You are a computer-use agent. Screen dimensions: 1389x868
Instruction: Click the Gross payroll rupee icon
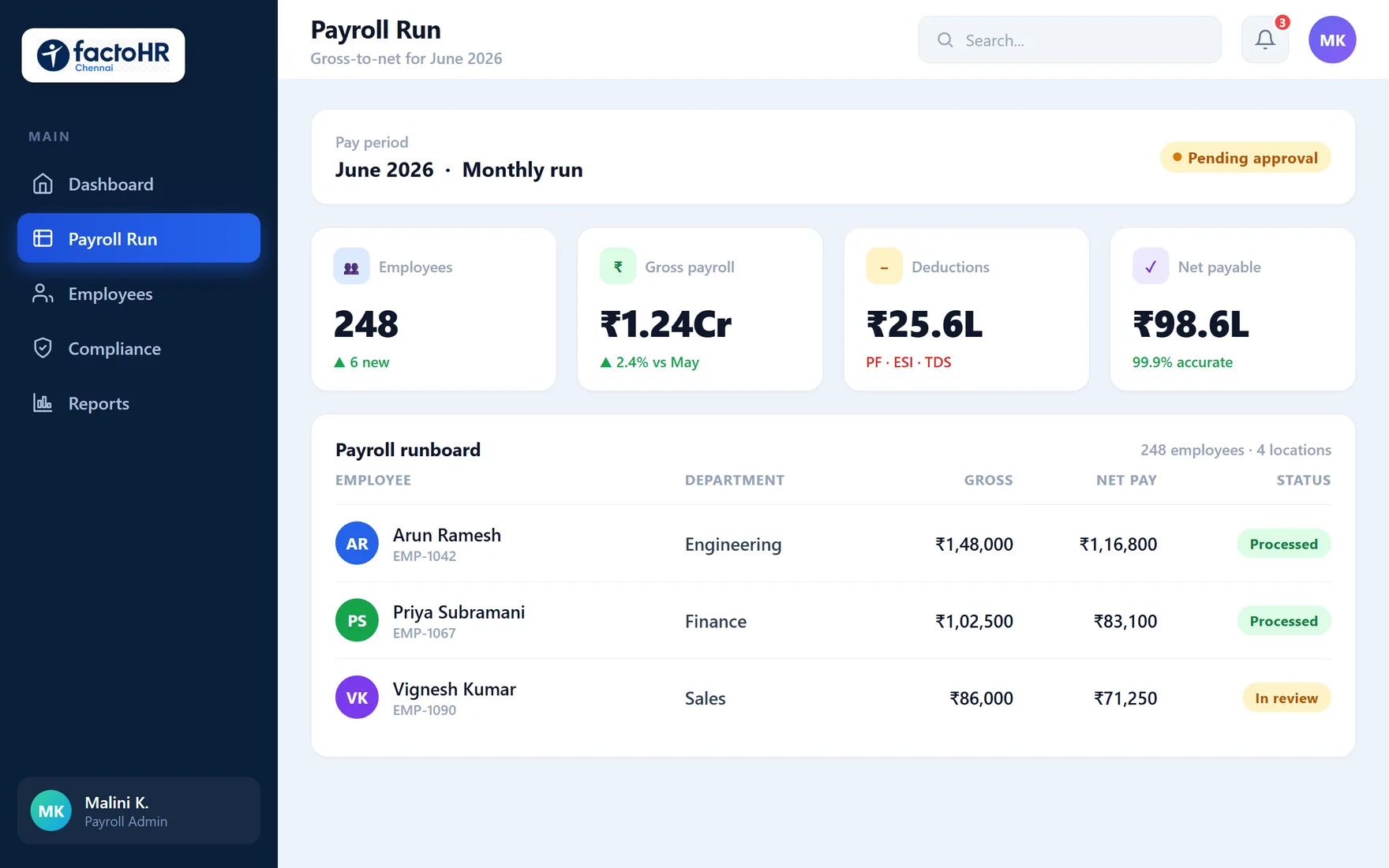(x=618, y=267)
